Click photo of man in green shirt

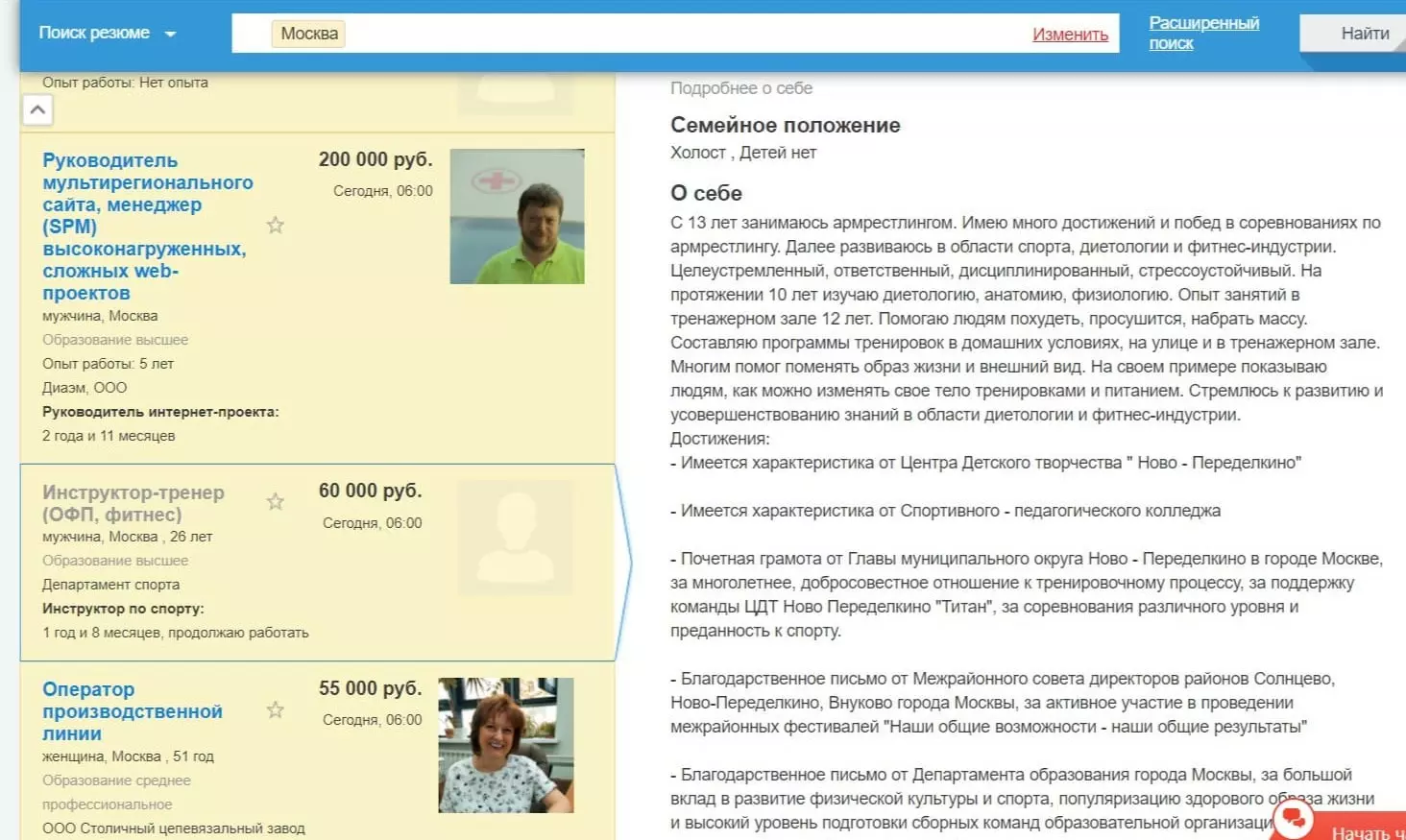pos(517,216)
